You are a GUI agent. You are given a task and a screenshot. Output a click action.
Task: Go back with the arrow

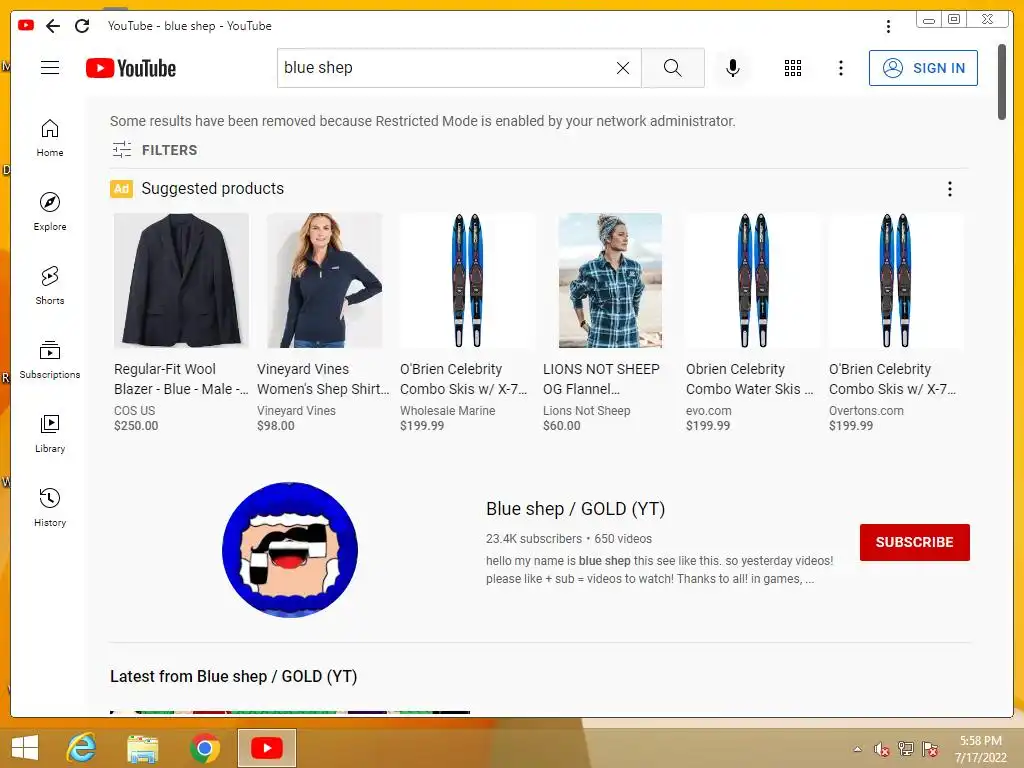[53, 26]
